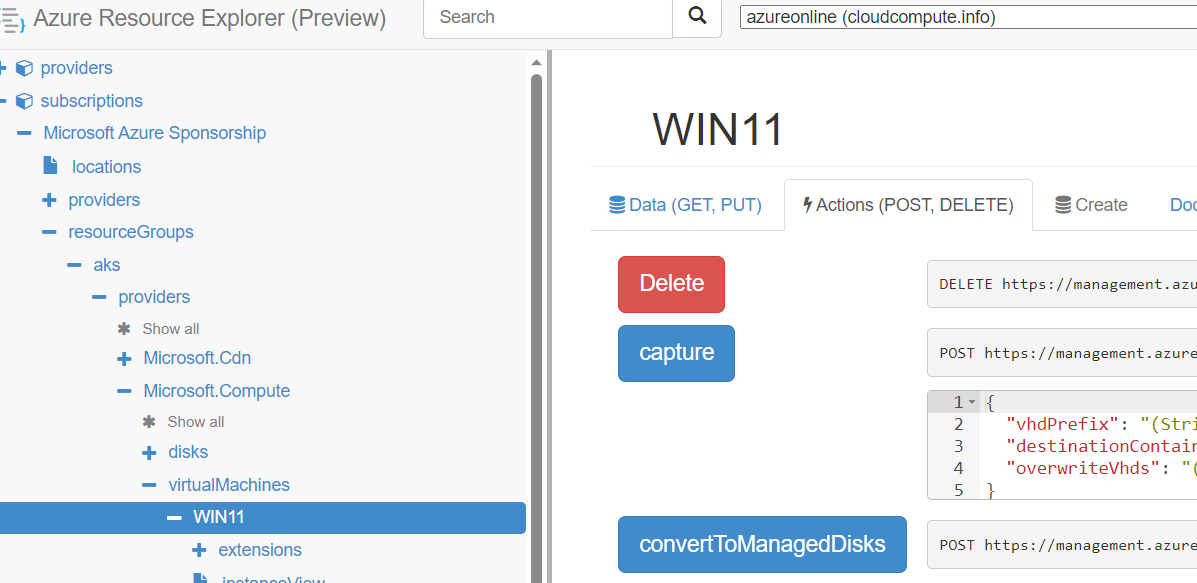The width and height of the screenshot is (1197, 583).
Task: Collapse the Microsoft Azure Sponsorship node
Action: 24,134
